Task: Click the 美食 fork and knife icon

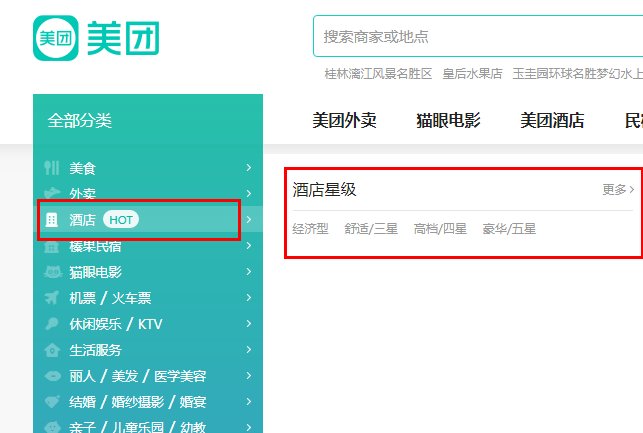Action: click(x=52, y=168)
